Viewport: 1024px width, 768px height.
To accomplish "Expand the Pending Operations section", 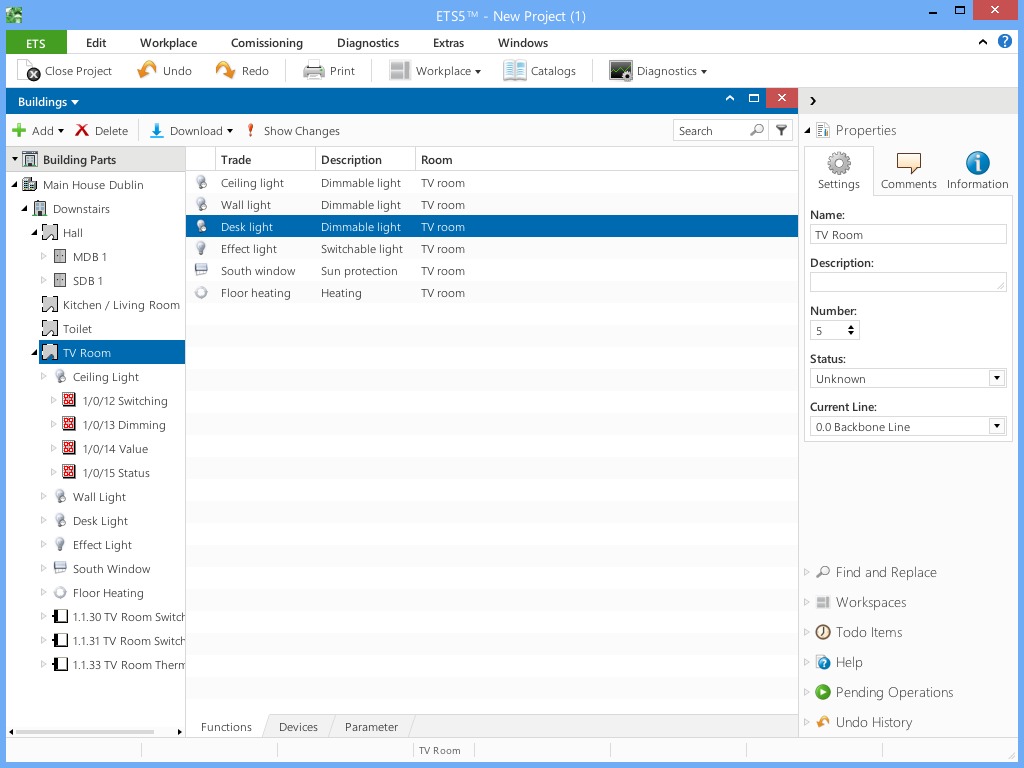I will tap(808, 692).
